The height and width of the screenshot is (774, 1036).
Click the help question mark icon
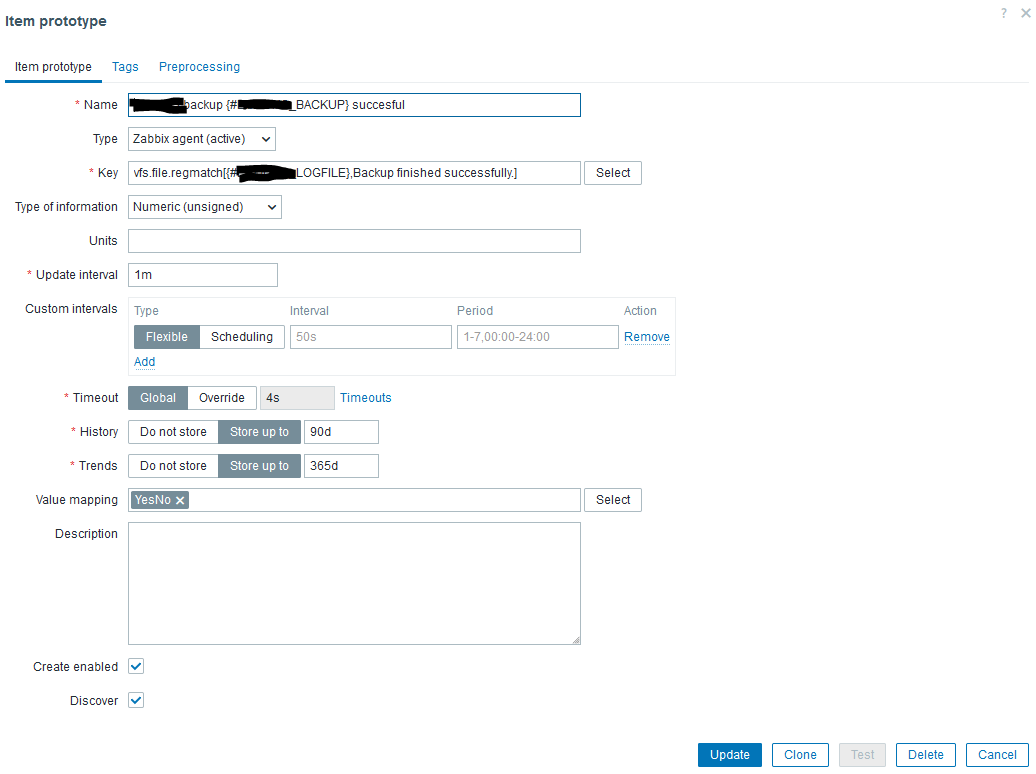1004,13
